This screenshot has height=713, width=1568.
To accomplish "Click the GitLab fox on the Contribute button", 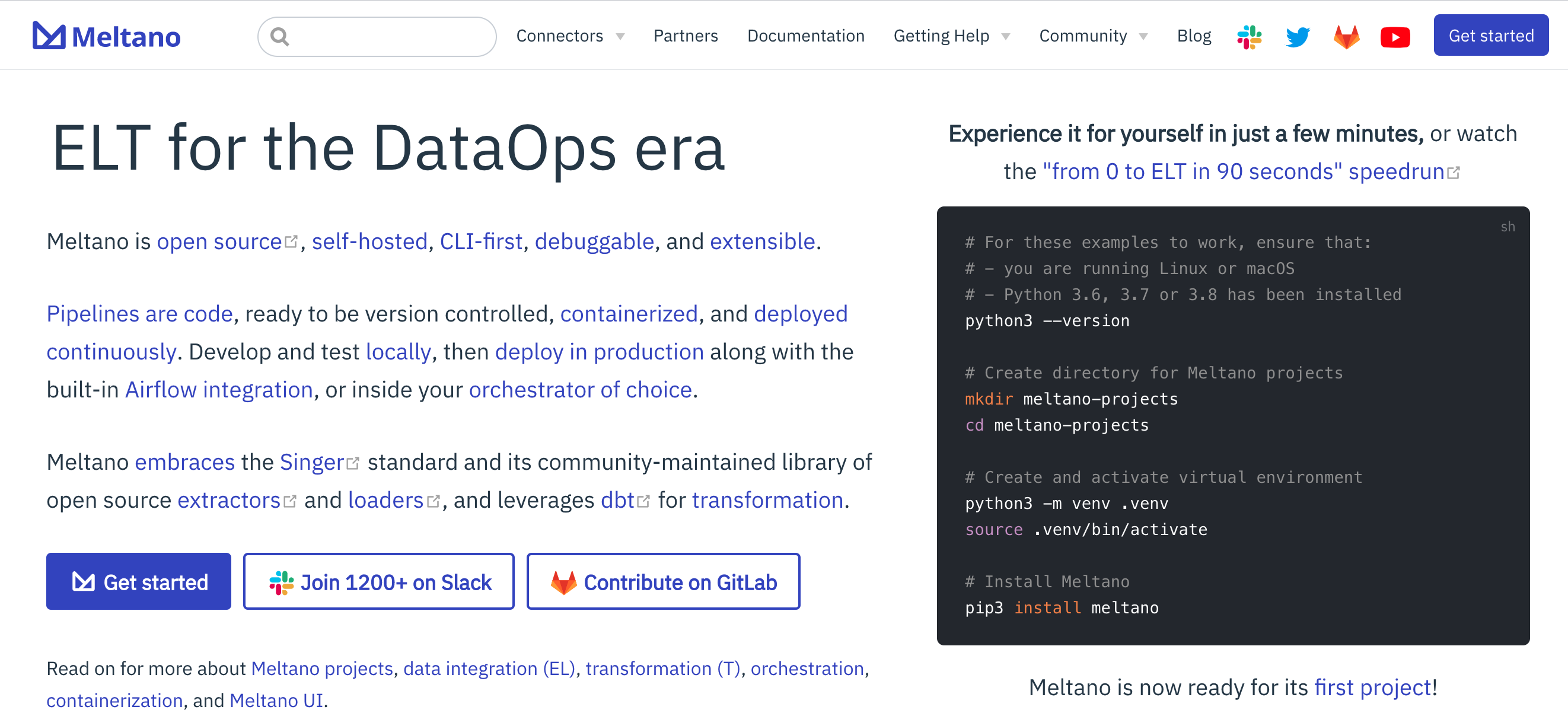I will tap(563, 581).
